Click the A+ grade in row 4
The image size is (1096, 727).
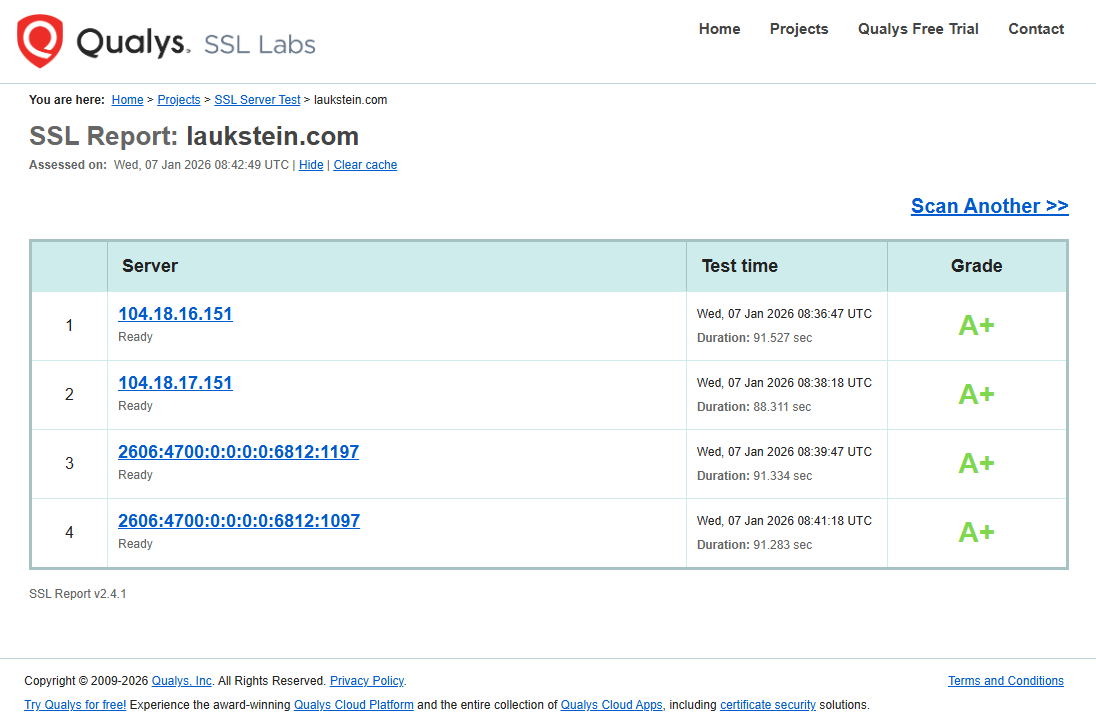(x=976, y=533)
